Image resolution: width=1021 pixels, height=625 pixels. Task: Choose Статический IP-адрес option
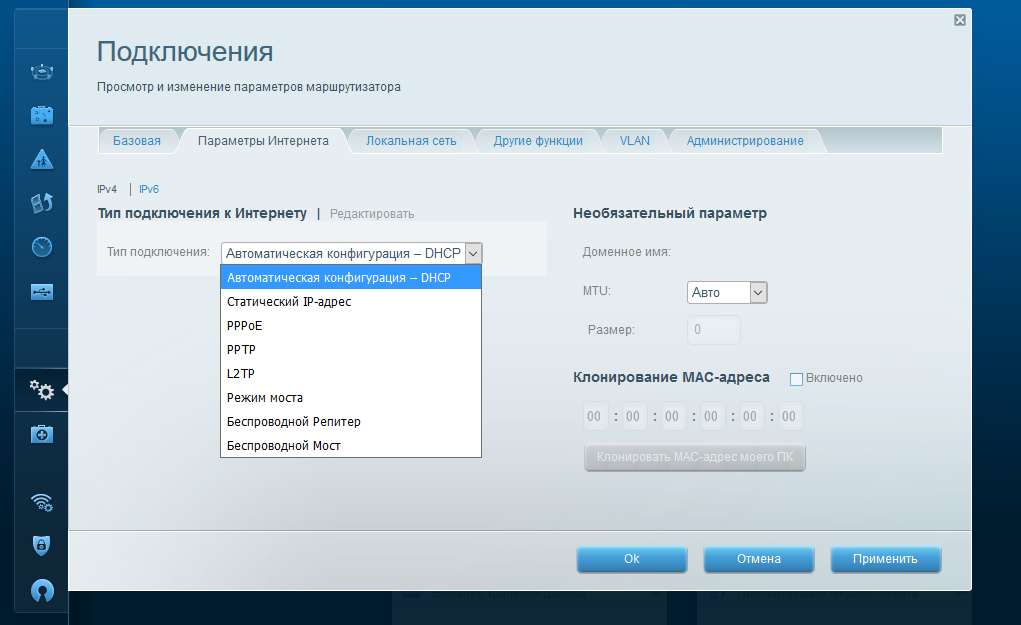[351, 301]
